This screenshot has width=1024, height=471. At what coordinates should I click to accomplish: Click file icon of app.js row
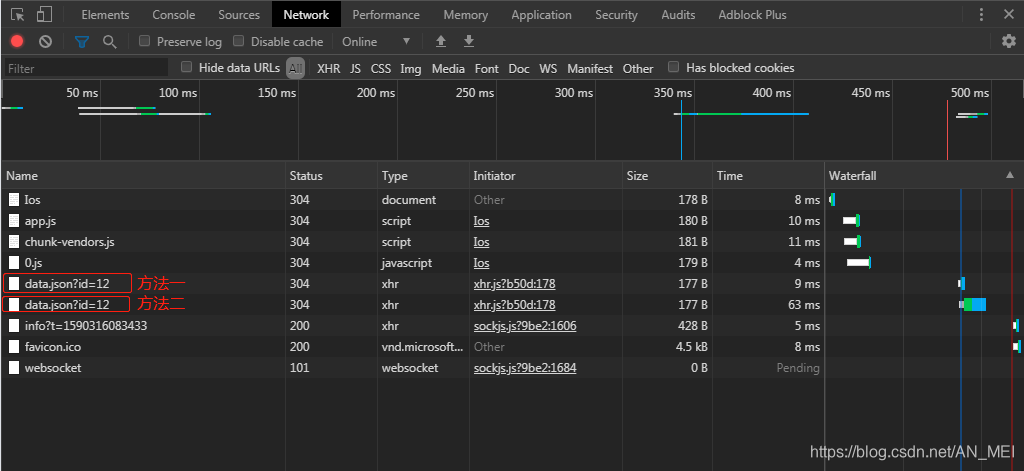click(x=14, y=221)
